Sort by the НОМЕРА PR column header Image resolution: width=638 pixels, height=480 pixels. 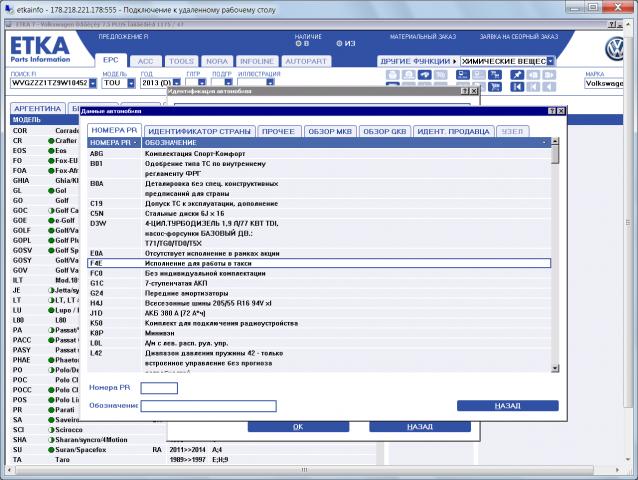114,143
